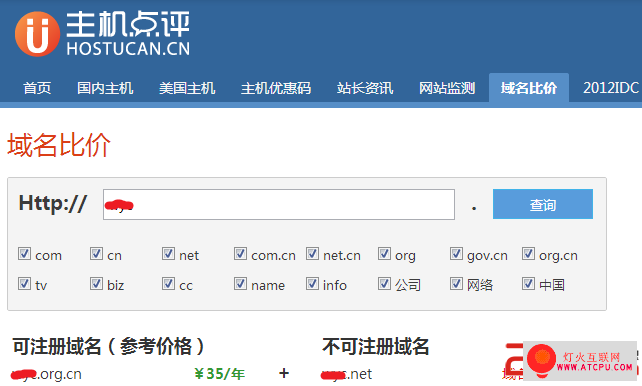
Task: Click the 查询 search button
Action: click(543, 204)
